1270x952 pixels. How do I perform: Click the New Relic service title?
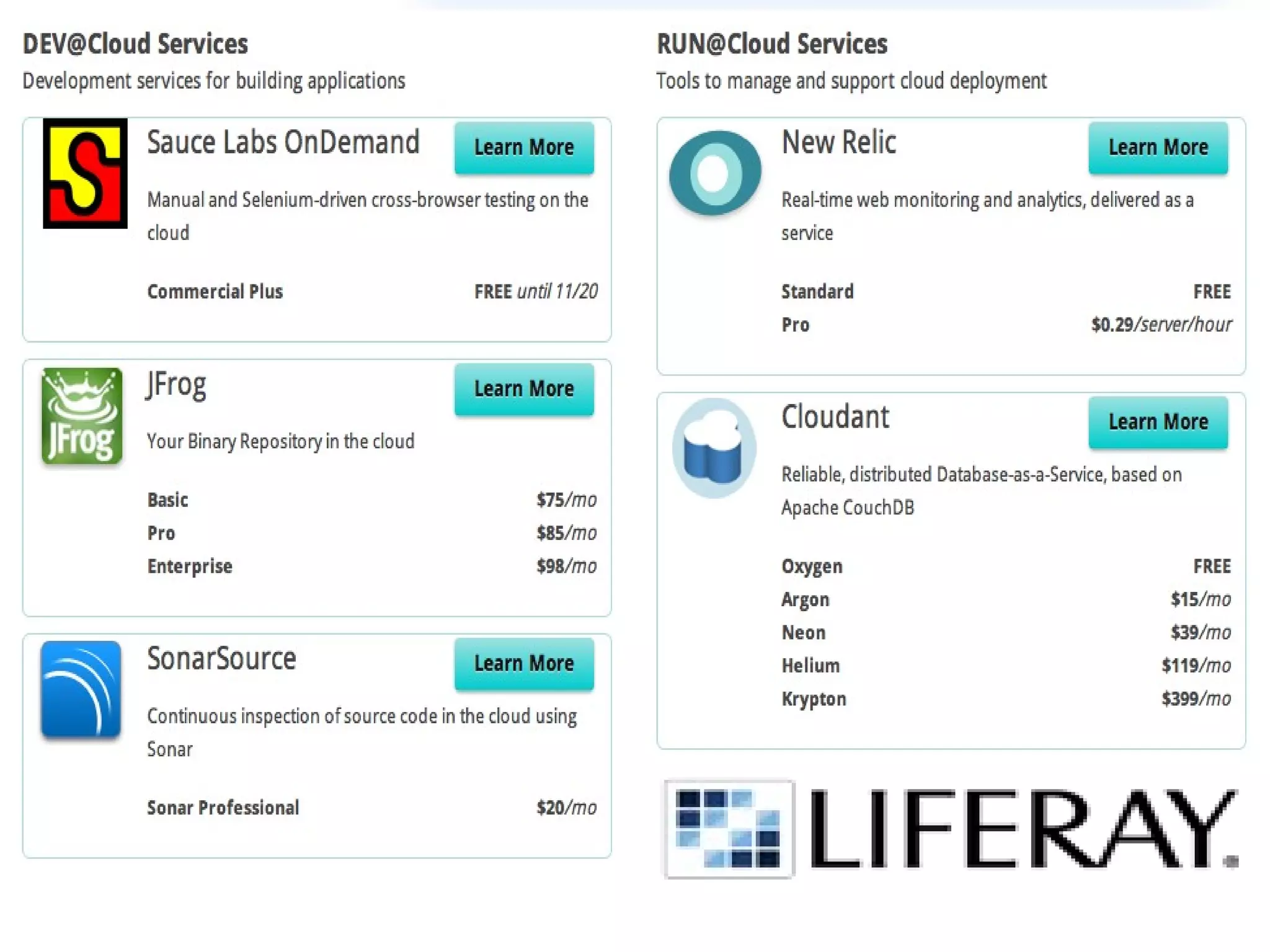(x=839, y=142)
